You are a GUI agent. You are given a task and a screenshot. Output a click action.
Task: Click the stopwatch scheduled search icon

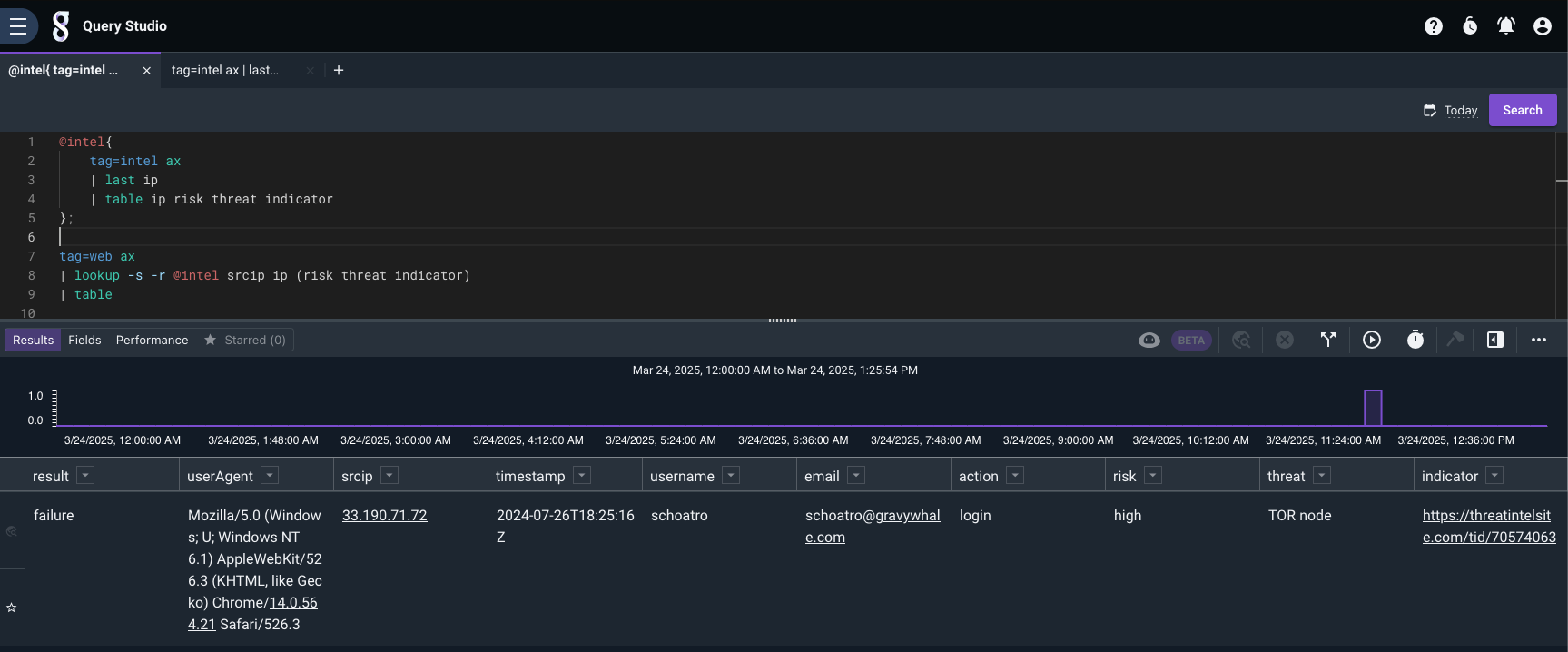[x=1415, y=340]
